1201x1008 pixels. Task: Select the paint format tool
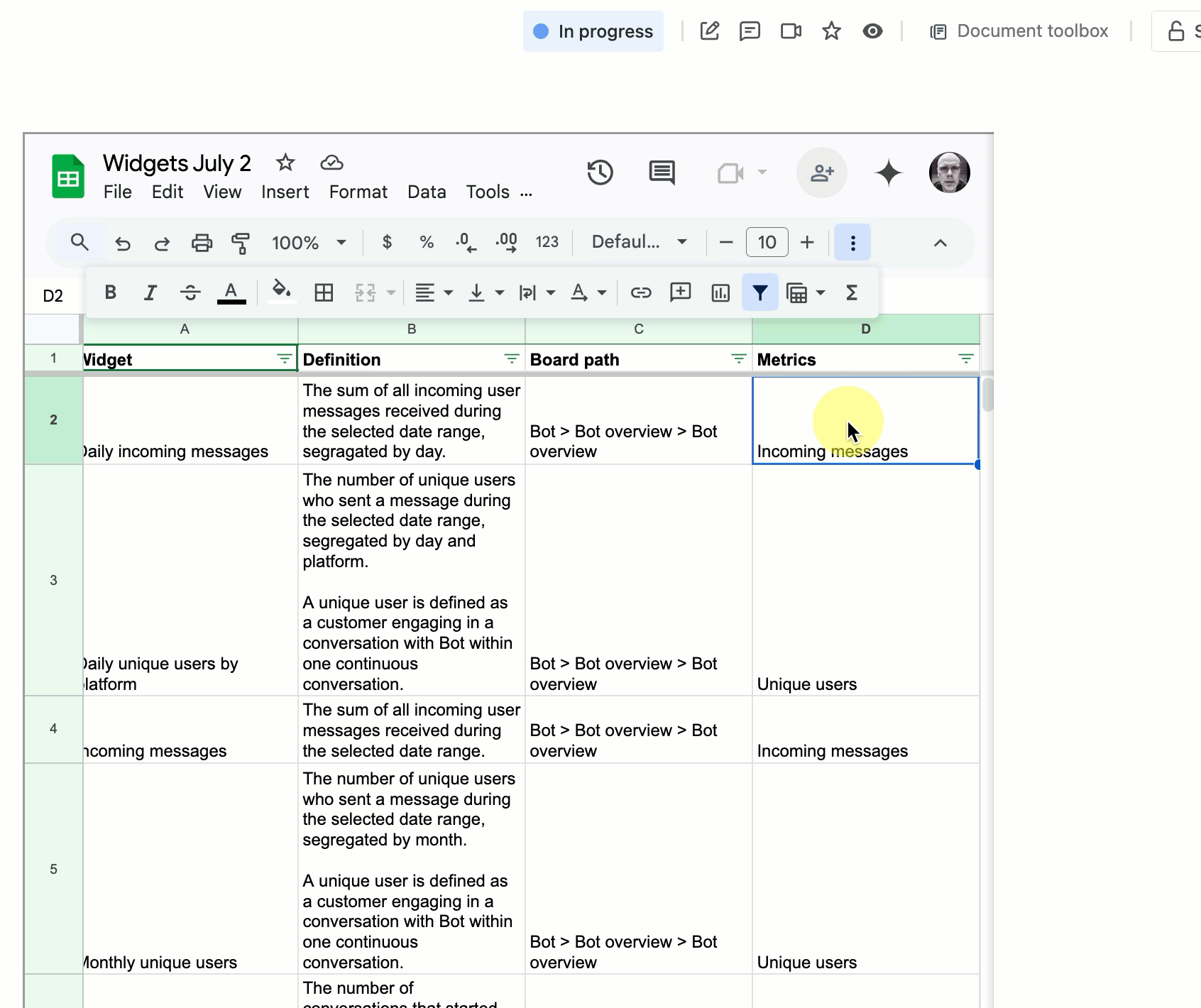coord(241,242)
